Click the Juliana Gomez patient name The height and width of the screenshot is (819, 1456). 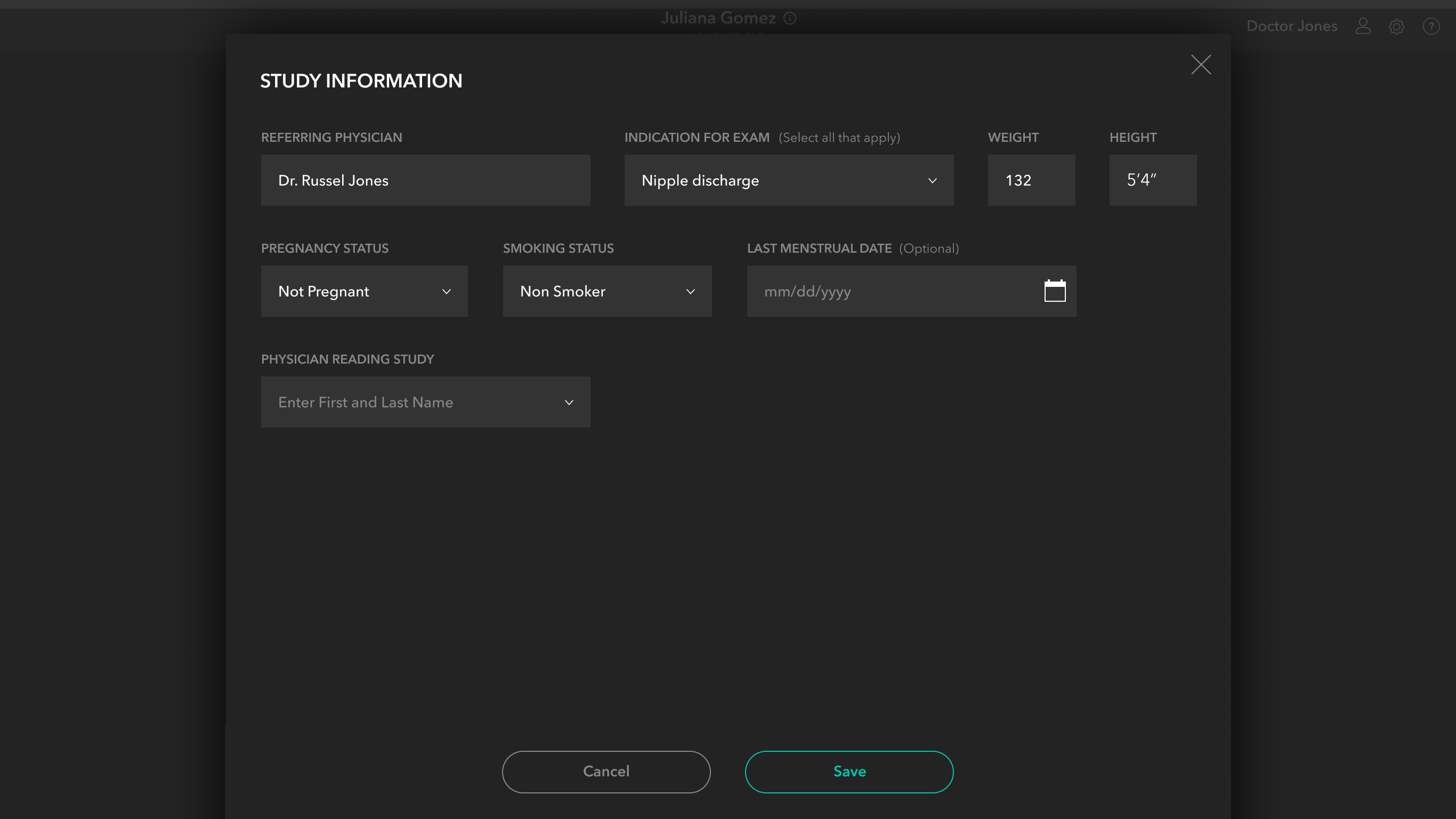[x=718, y=18]
